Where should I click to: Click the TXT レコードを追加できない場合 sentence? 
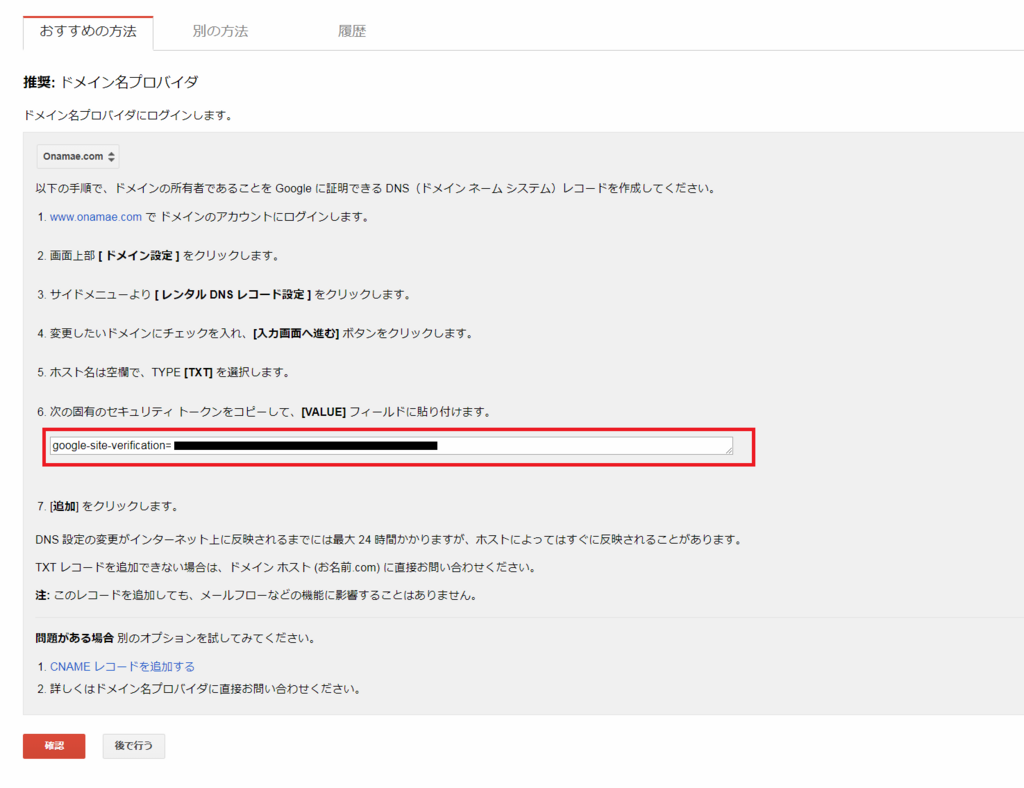287,567
